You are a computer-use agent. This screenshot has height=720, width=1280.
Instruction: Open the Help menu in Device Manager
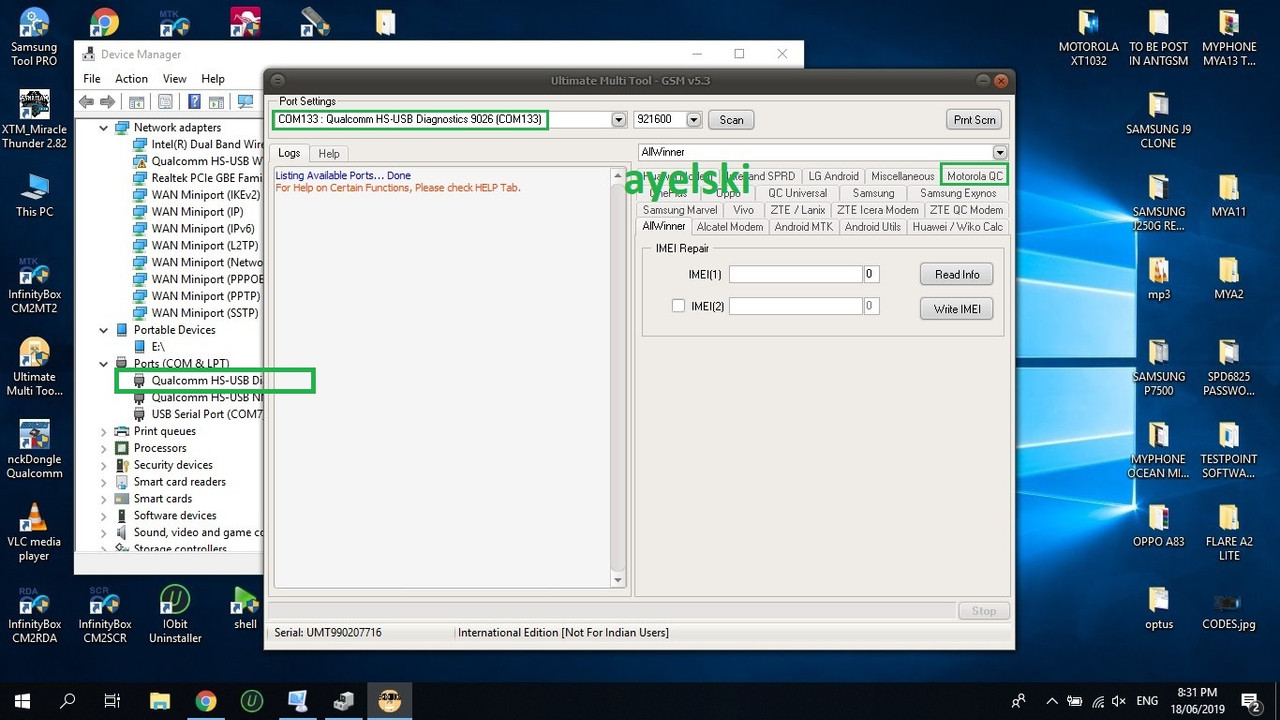[x=213, y=79]
